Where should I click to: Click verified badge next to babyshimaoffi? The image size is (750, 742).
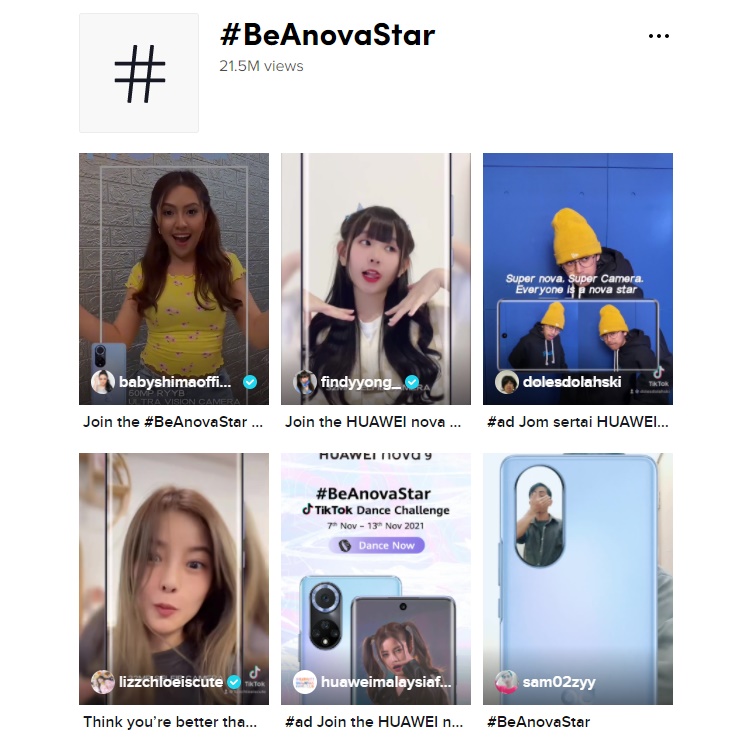(x=250, y=382)
